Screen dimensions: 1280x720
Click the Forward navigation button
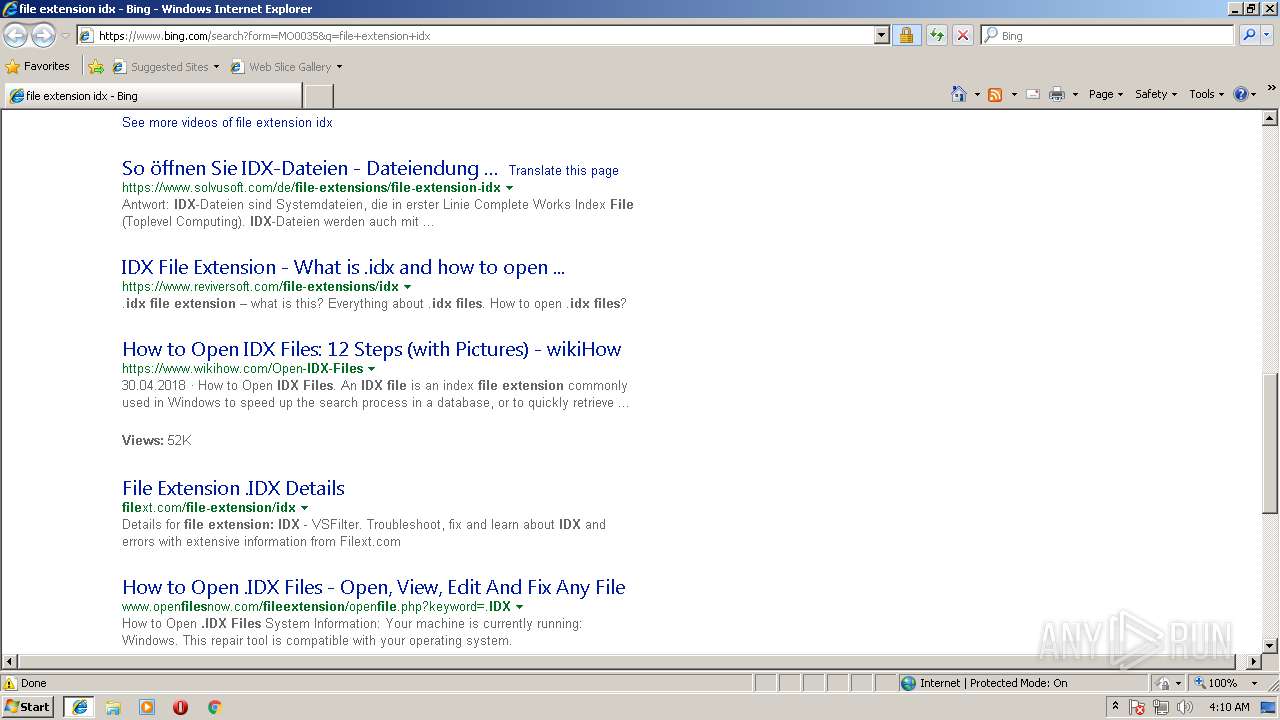(x=43, y=36)
